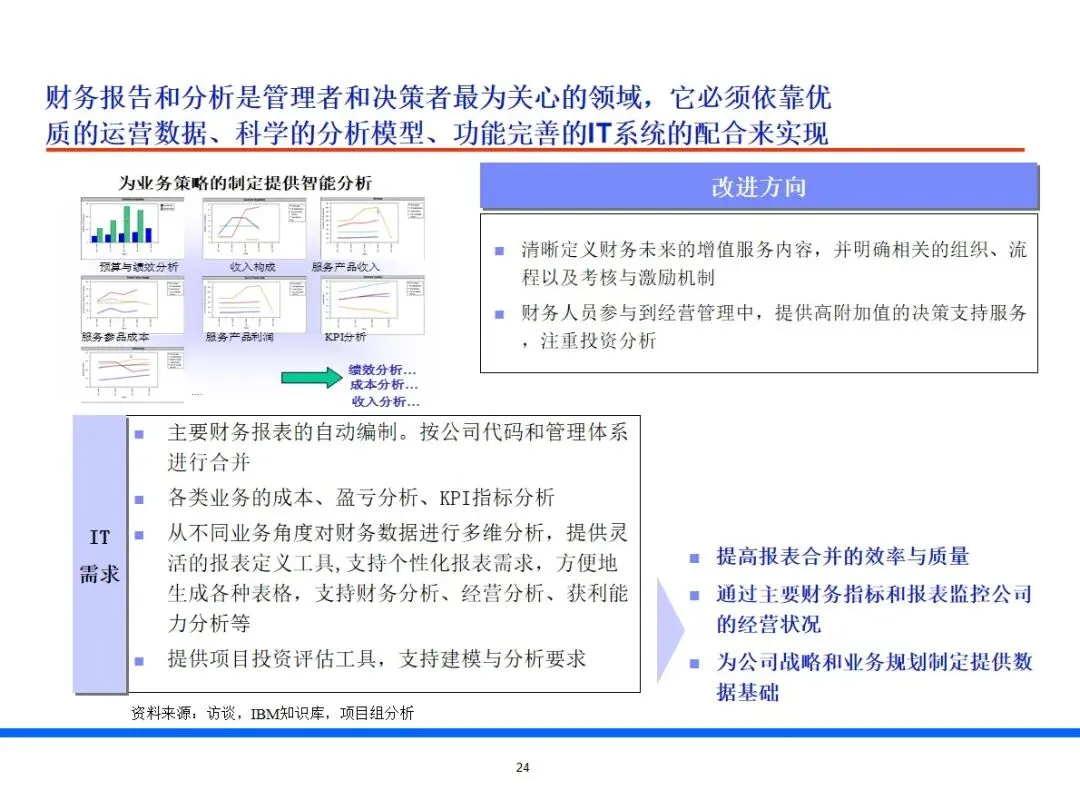The width and height of the screenshot is (1080, 810).
Task: Click the light purple chevron arrow beside IT需求 box
Action: pyautogui.click(x=670, y=630)
